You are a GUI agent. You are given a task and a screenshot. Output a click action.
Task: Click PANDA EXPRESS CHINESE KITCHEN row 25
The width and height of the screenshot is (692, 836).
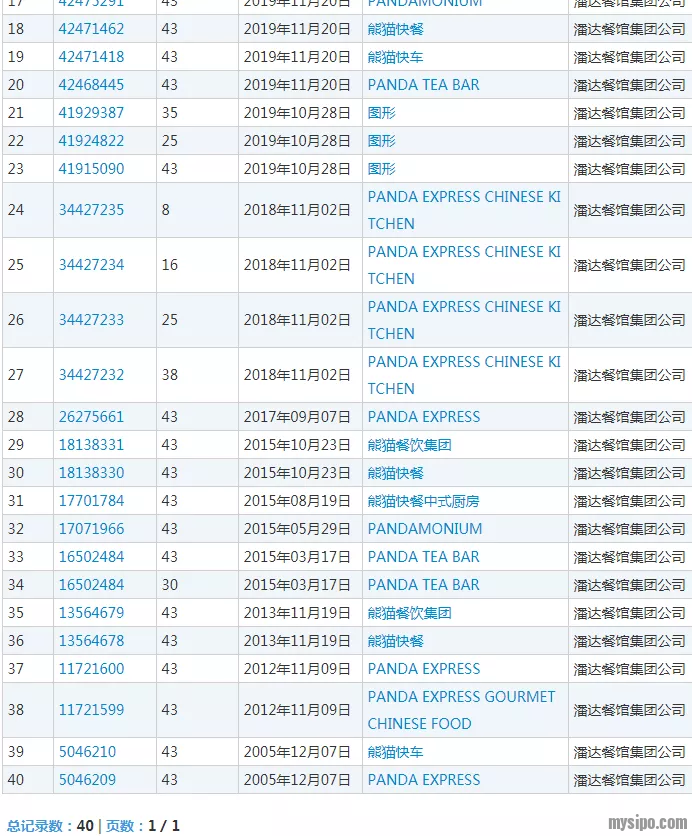point(464,265)
